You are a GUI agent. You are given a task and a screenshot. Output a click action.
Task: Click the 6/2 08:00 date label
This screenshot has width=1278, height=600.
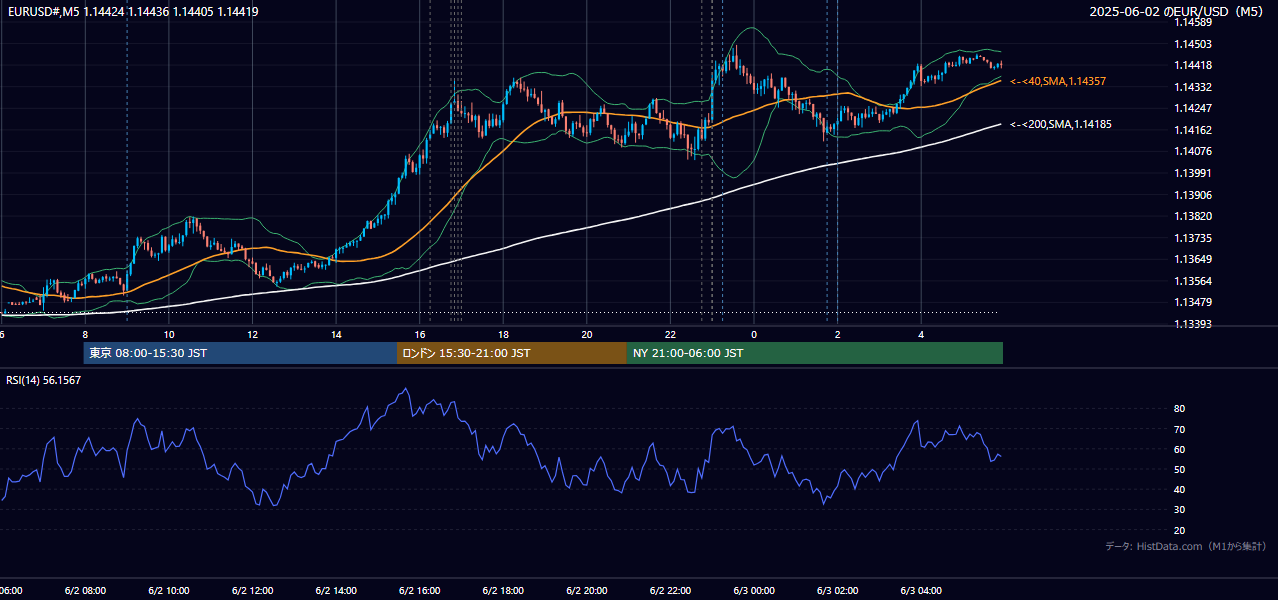pos(85,591)
